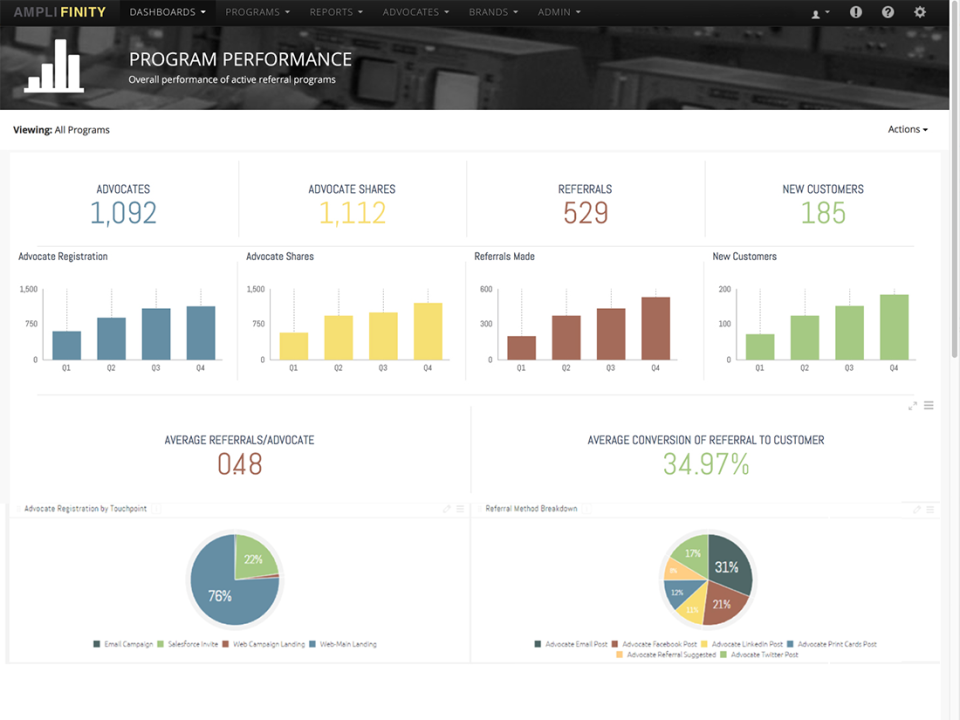
Task: Click the PROGRAMS navigation item
Action: tap(257, 12)
